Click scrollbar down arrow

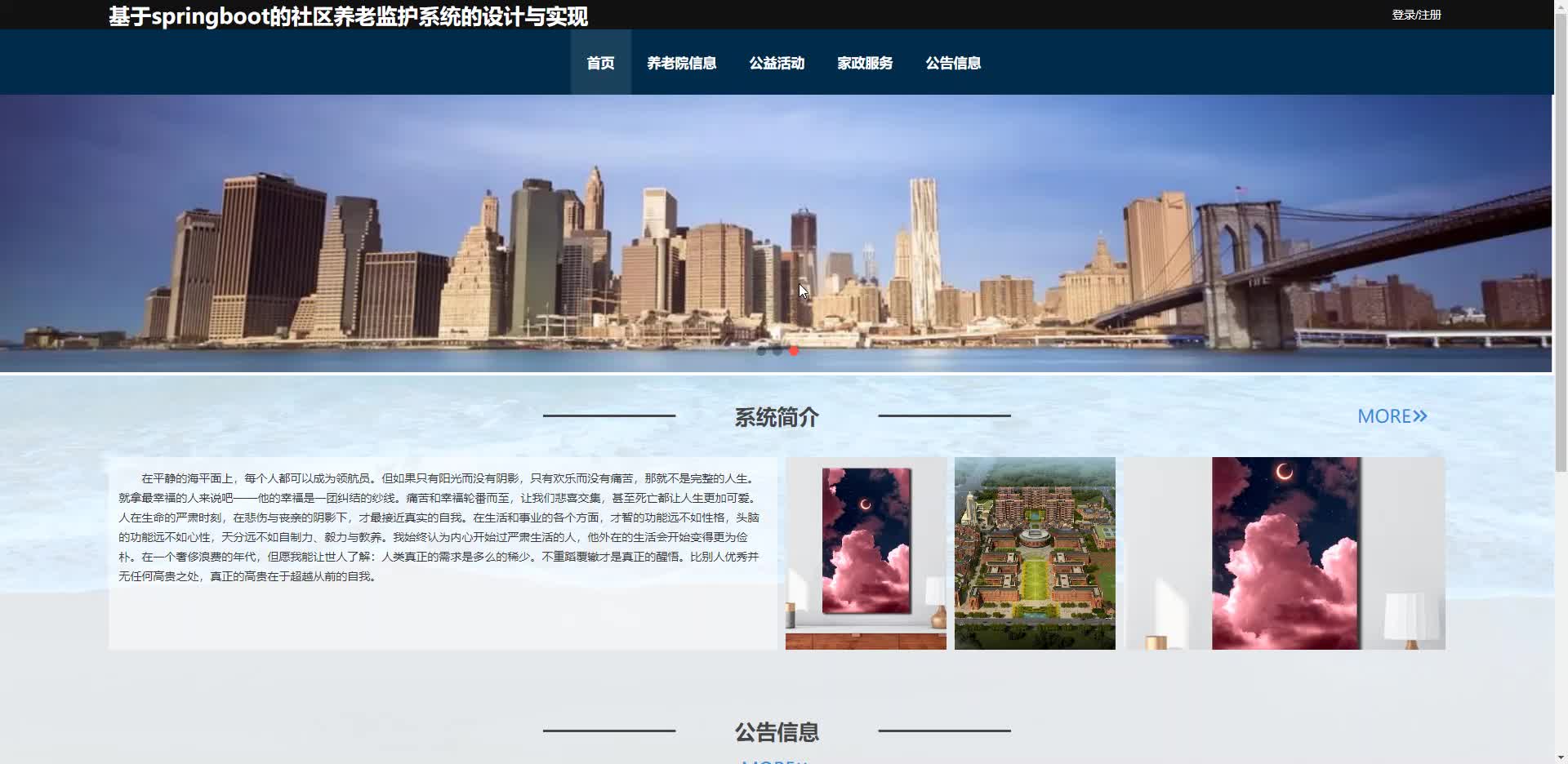[x=1561, y=757]
